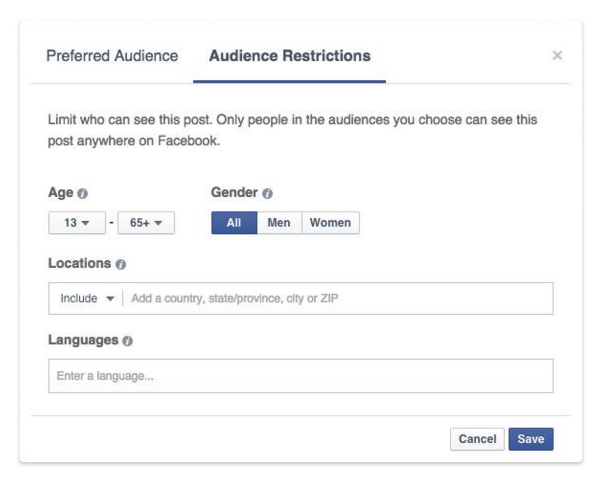Focus the Enter a language field
The height and width of the screenshot is (480, 601).
pos(301,376)
